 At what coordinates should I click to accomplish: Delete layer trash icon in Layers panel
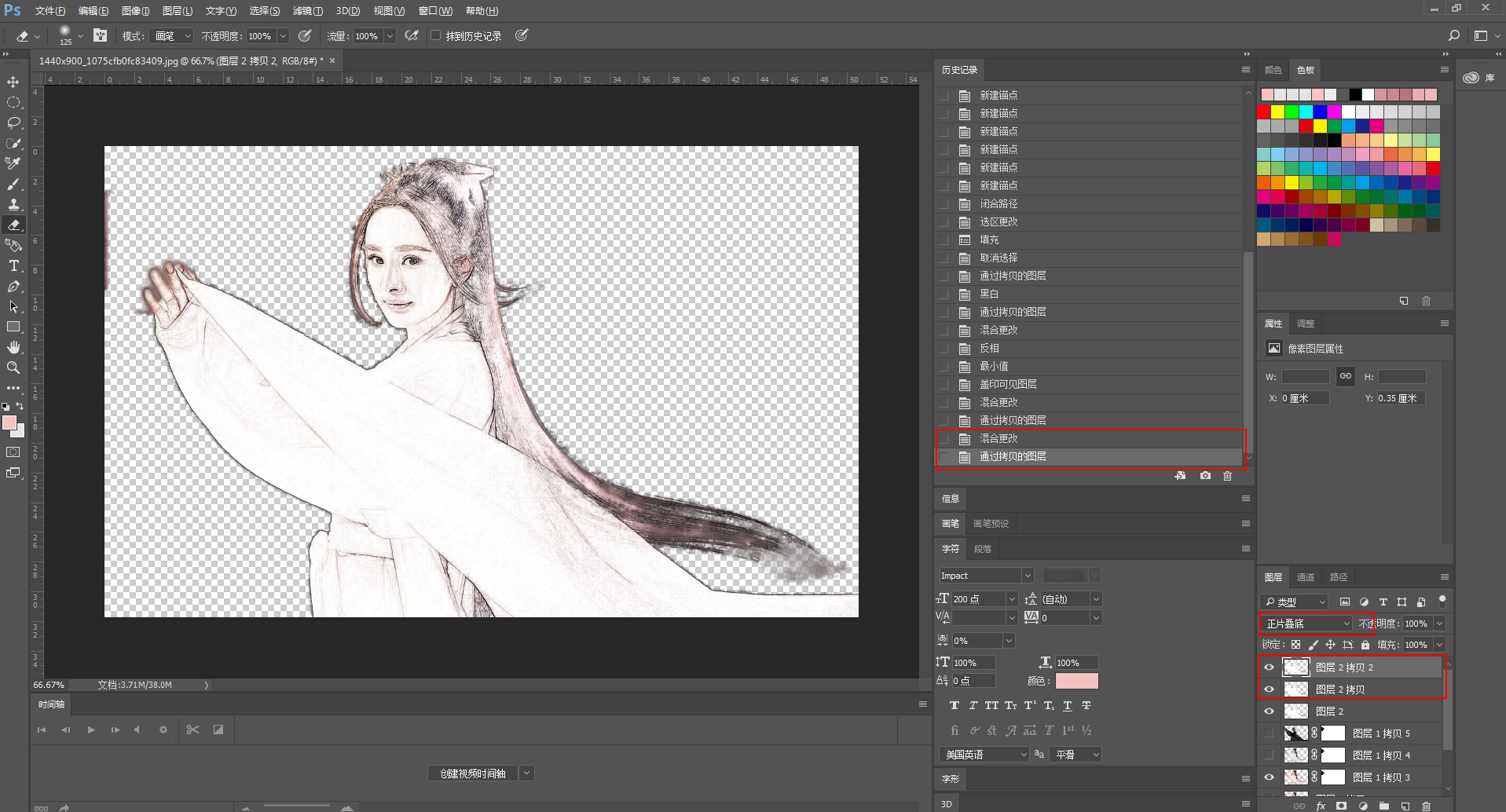(1427, 806)
